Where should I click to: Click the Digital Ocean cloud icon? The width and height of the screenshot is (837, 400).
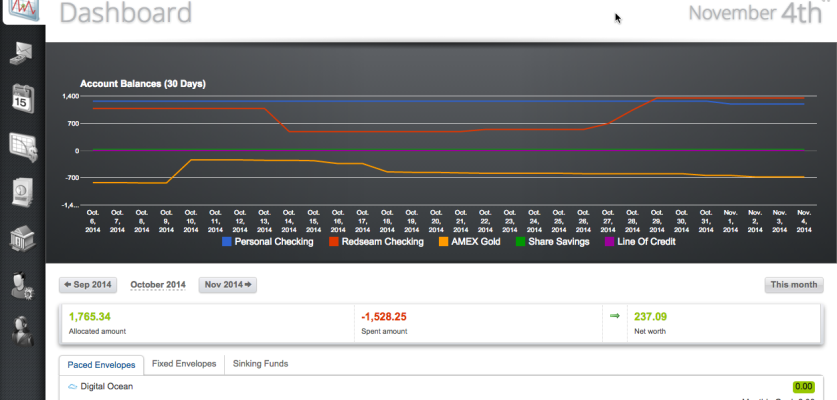click(x=73, y=387)
